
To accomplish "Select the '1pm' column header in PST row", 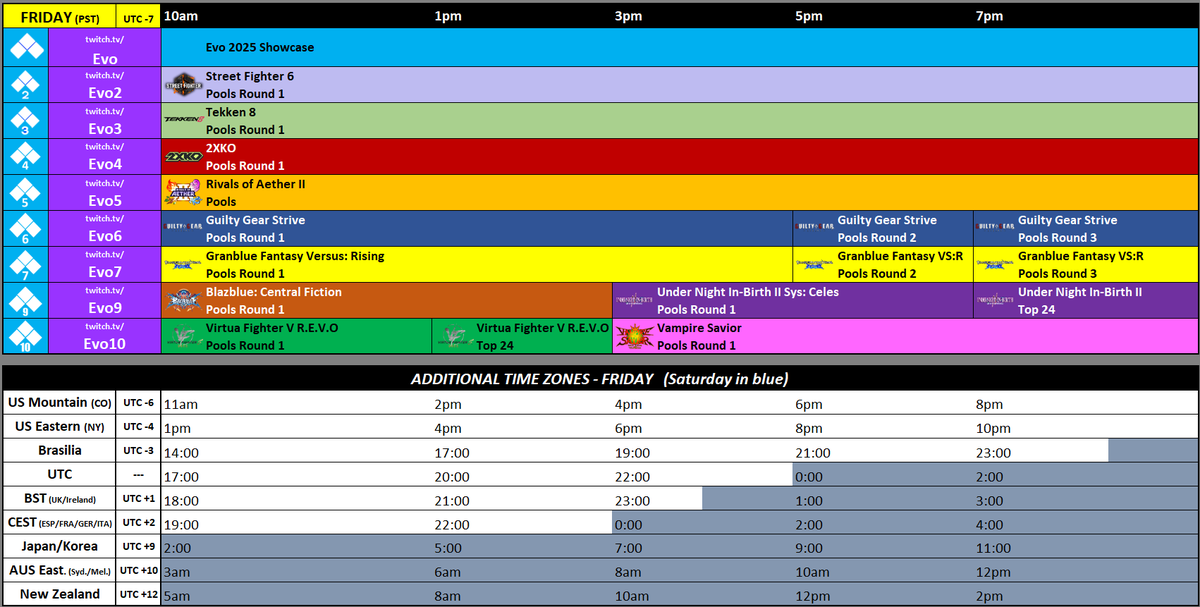I will pyautogui.click(x=446, y=16).
